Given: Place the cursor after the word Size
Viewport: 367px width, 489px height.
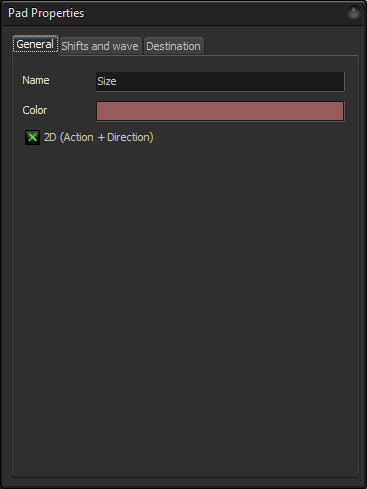Looking at the screenshot, I should coord(117,81).
